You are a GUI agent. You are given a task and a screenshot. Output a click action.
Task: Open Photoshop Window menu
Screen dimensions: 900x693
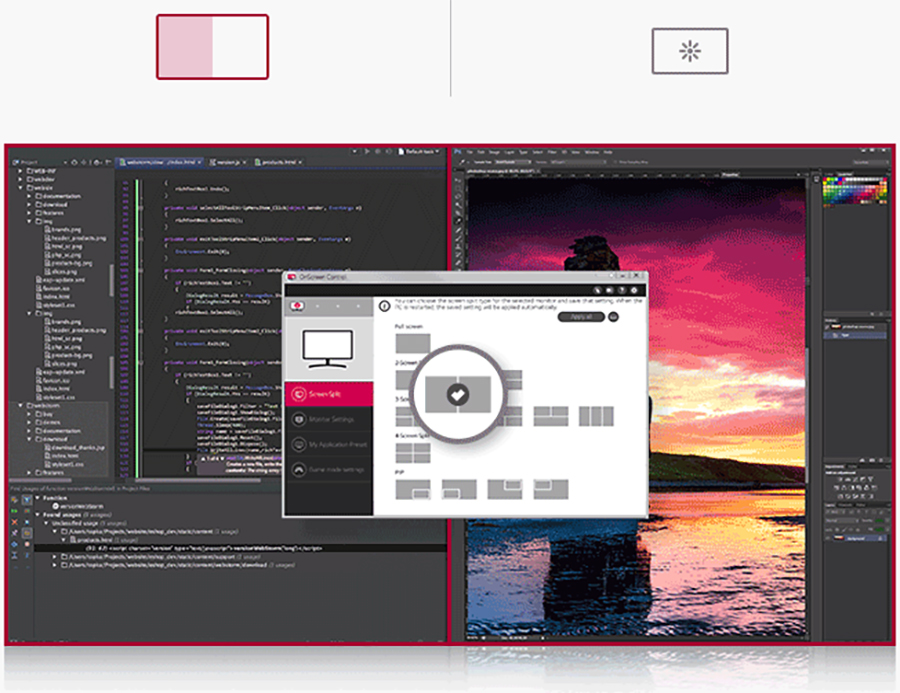591,152
